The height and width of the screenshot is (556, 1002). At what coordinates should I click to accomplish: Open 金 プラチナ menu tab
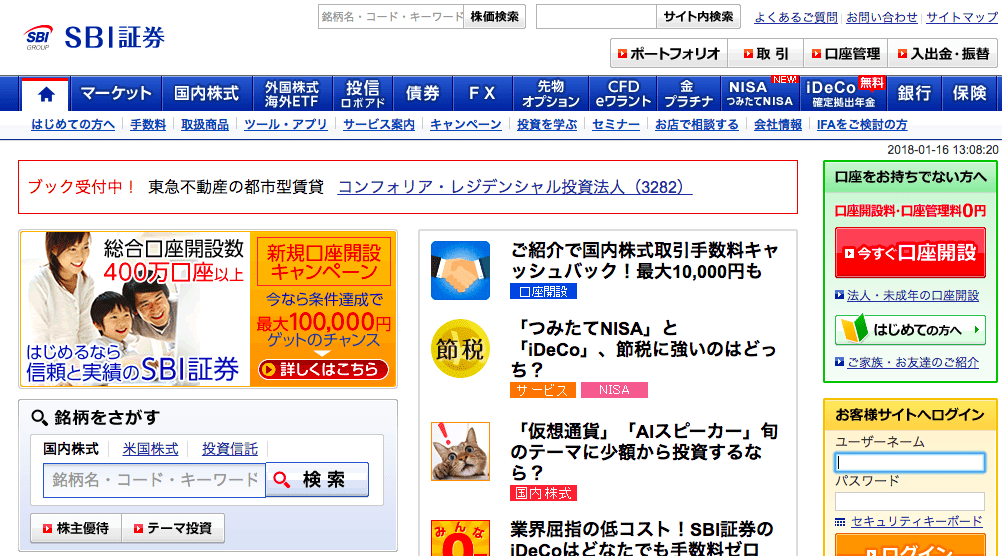689,93
